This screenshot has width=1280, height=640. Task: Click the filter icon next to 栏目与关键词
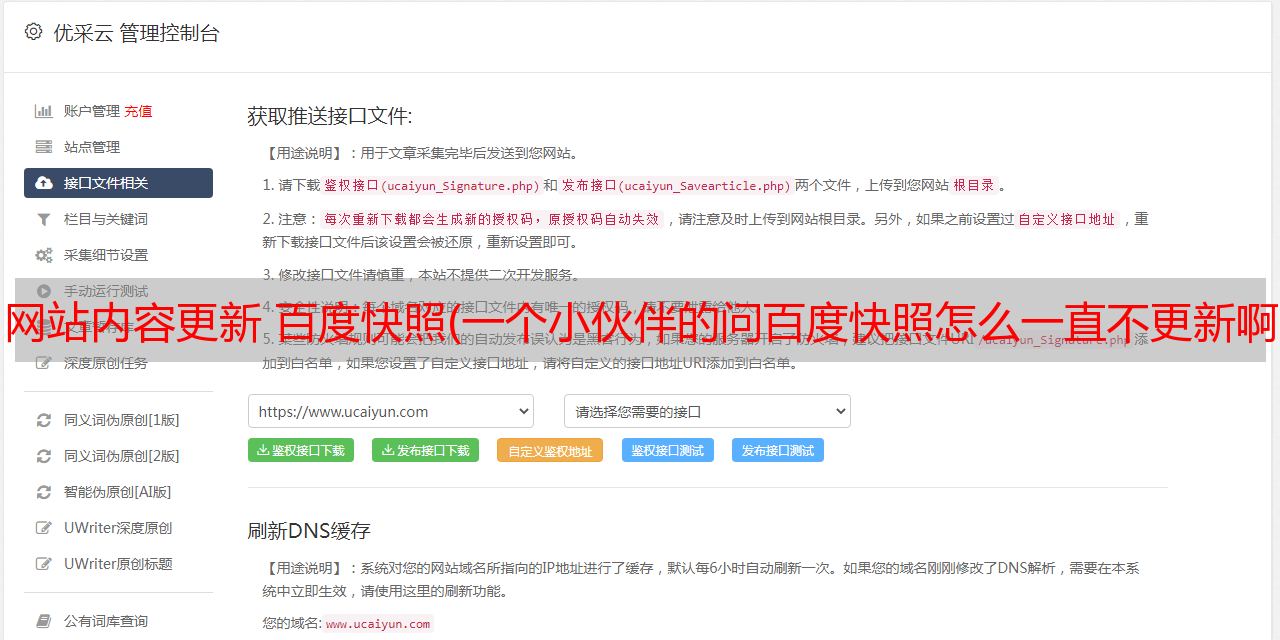(x=44, y=219)
